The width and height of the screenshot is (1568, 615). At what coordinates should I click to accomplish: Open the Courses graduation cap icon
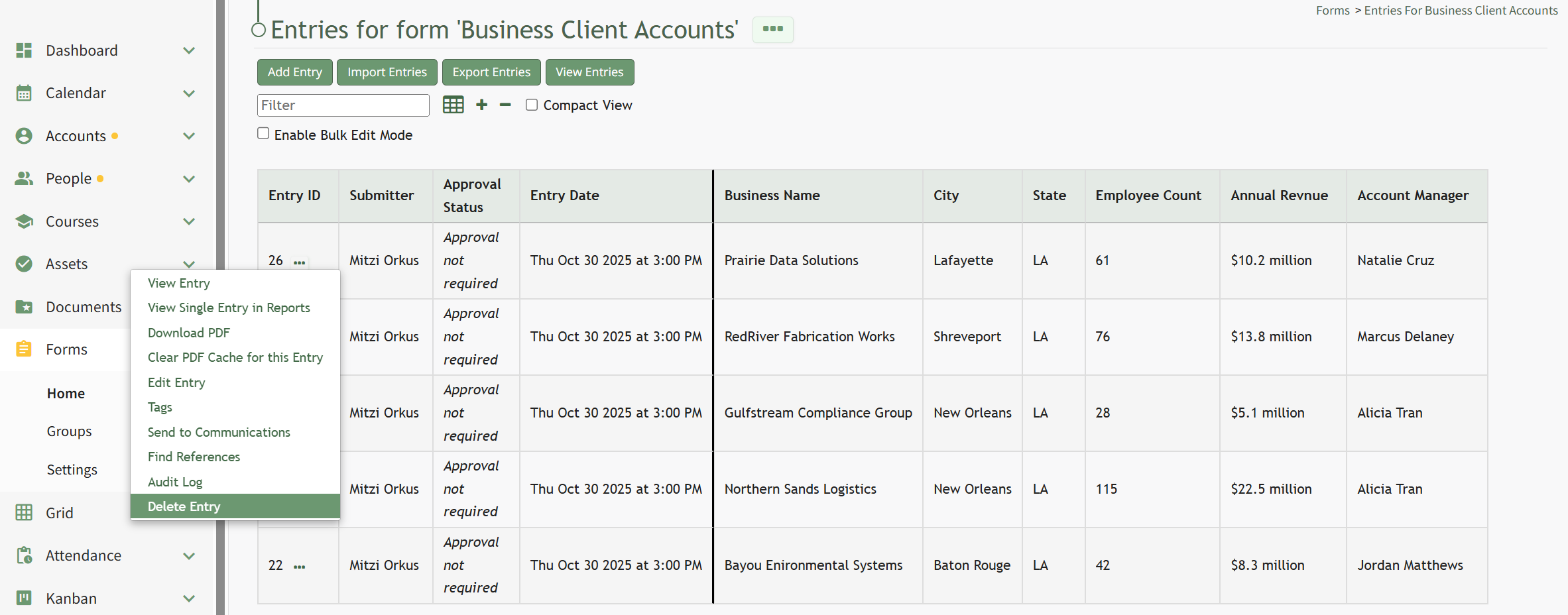tap(24, 221)
